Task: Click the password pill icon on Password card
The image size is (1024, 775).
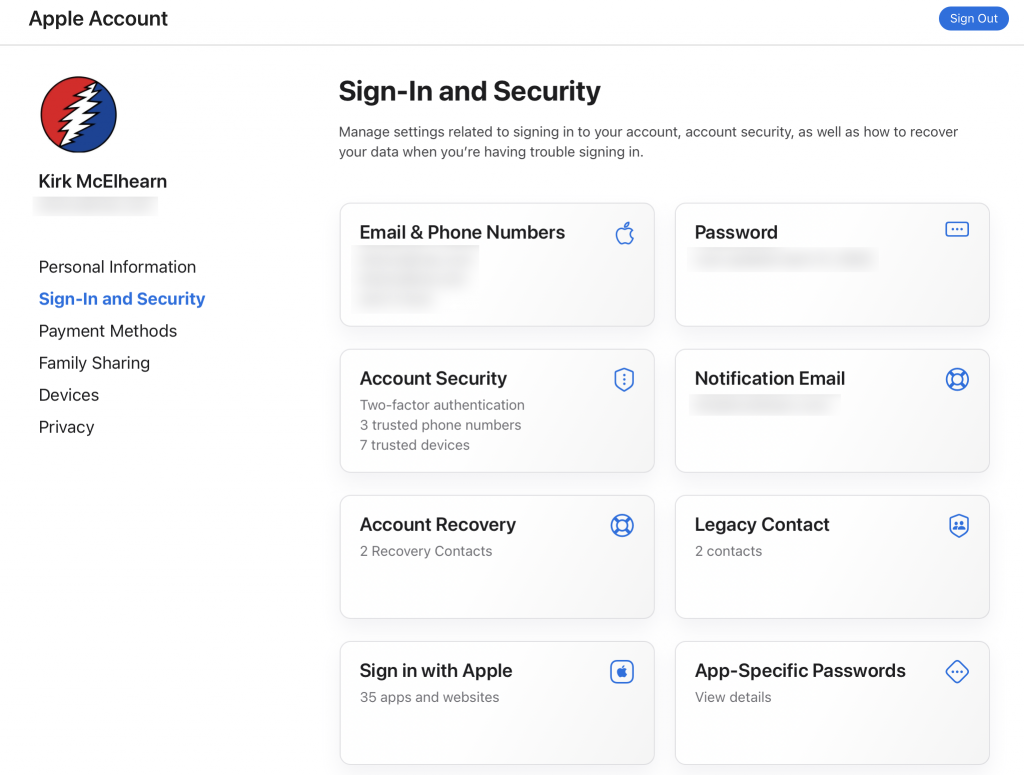Action: click(957, 229)
